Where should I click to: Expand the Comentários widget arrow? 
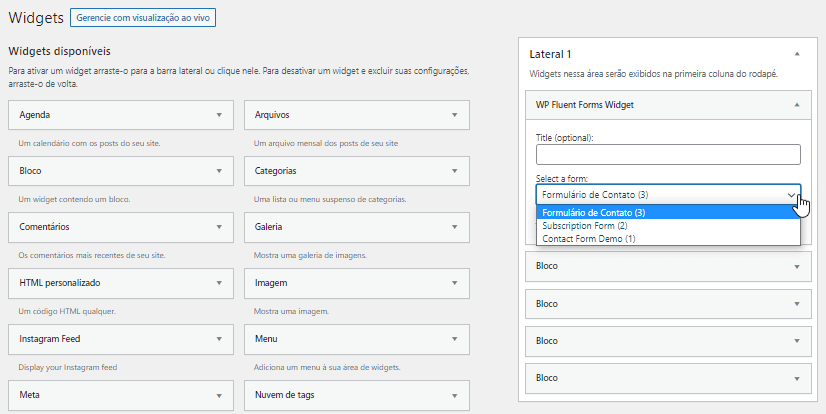(218, 227)
